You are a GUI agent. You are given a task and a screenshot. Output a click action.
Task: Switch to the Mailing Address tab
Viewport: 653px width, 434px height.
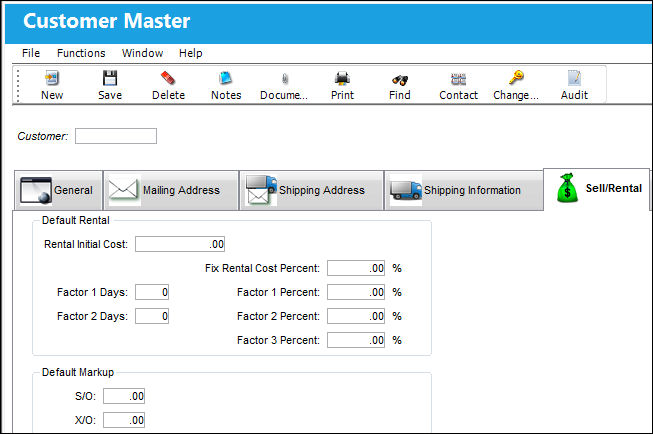(171, 190)
